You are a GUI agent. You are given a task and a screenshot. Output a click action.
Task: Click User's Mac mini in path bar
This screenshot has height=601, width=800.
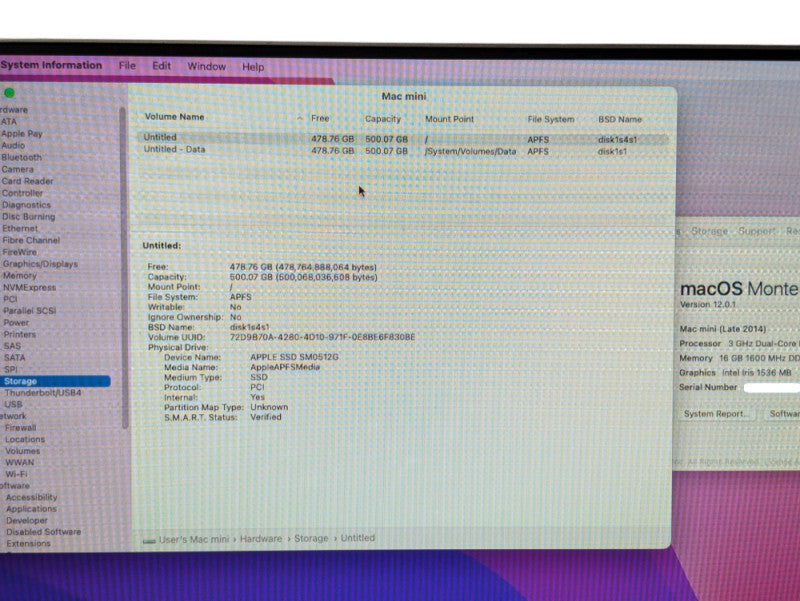point(194,539)
